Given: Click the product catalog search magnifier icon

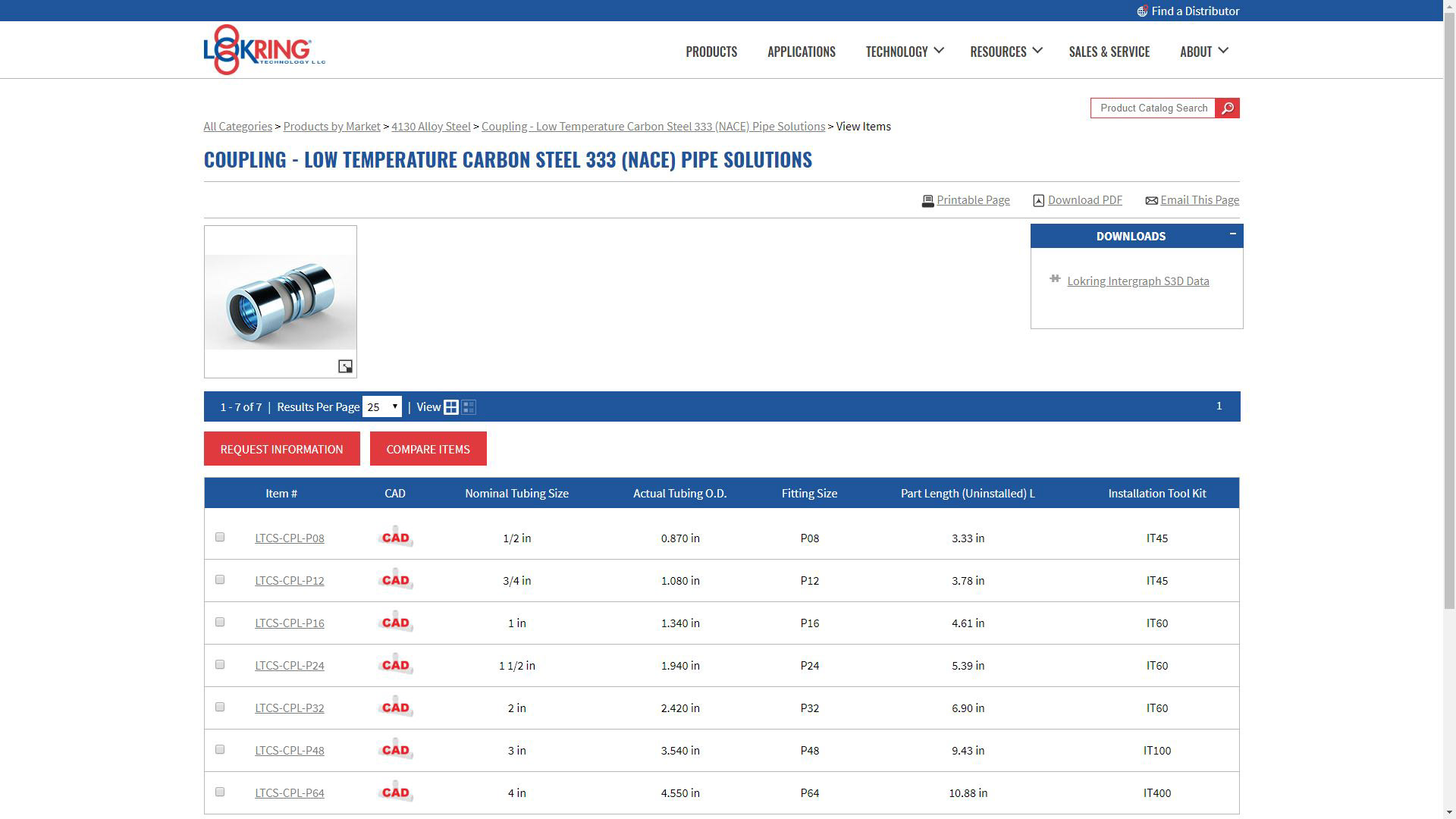Looking at the screenshot, I should tap(1227, 108).
